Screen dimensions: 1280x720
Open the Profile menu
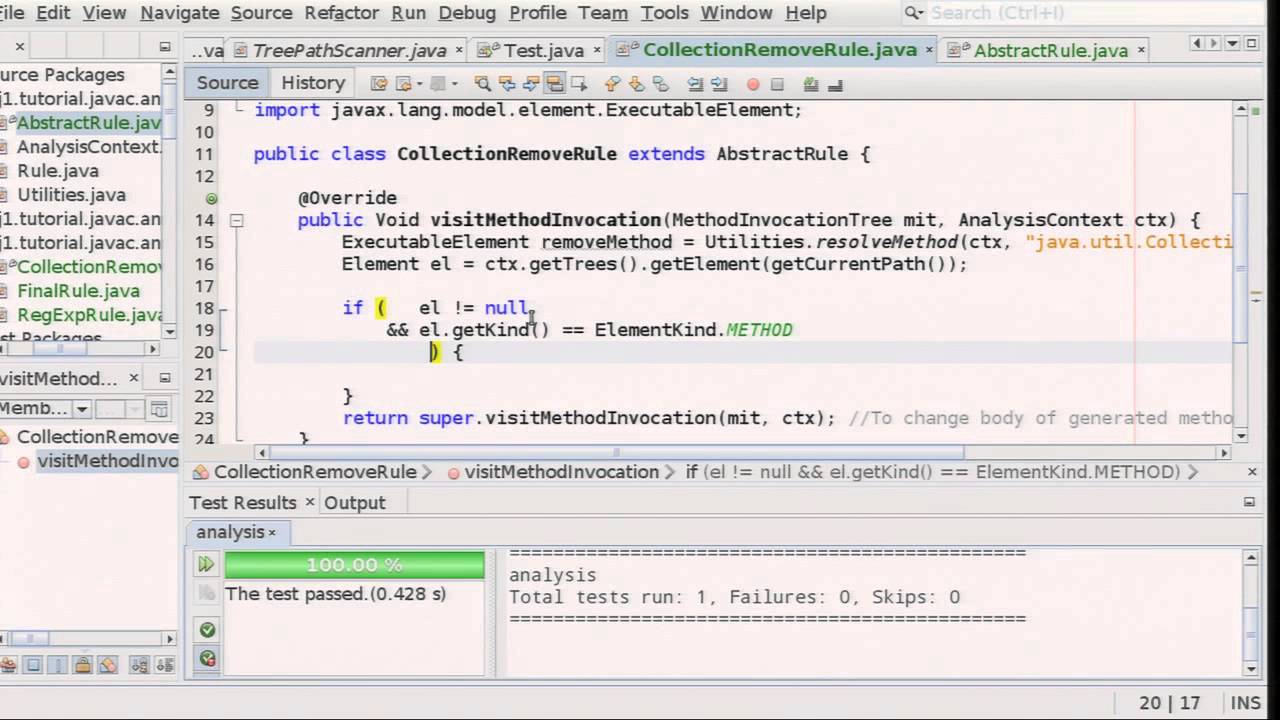[538, 13]
